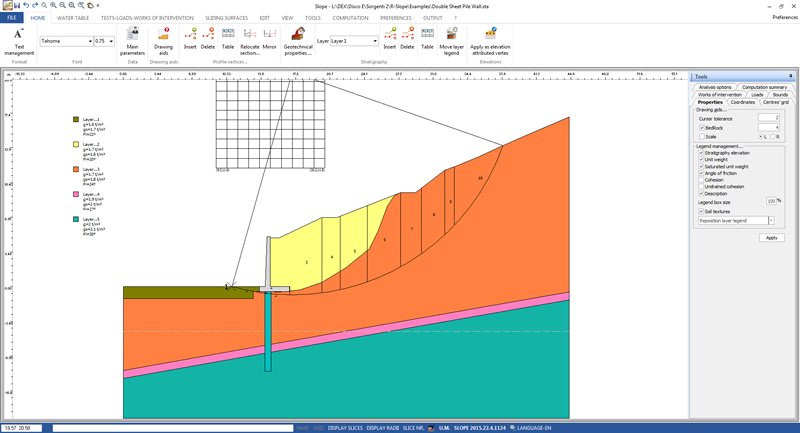Switch to WATER TABLE ribbon tab
This screenshot has height=433, width=800.
coord(73,18)
